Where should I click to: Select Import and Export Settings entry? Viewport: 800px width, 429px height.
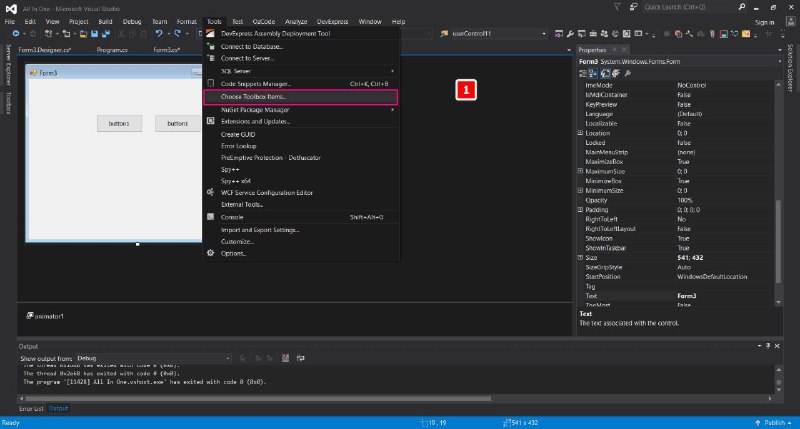coord(301,230)
